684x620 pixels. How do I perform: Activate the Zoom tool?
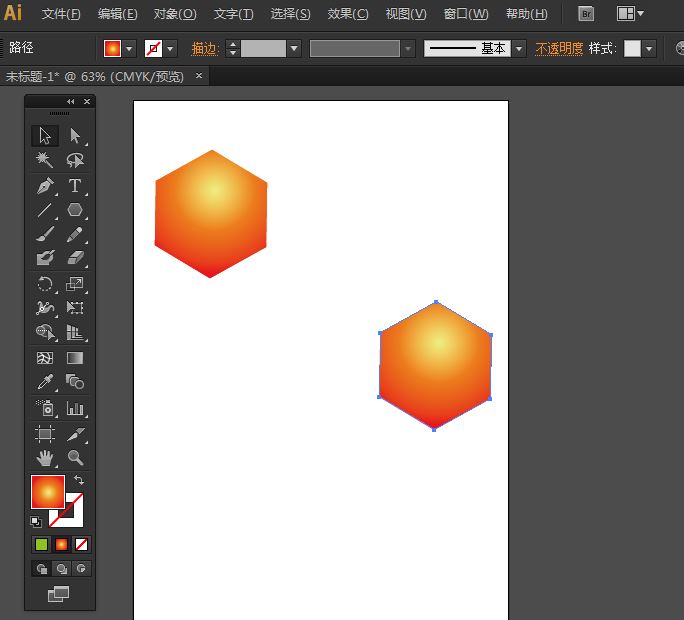pos(75,458)
